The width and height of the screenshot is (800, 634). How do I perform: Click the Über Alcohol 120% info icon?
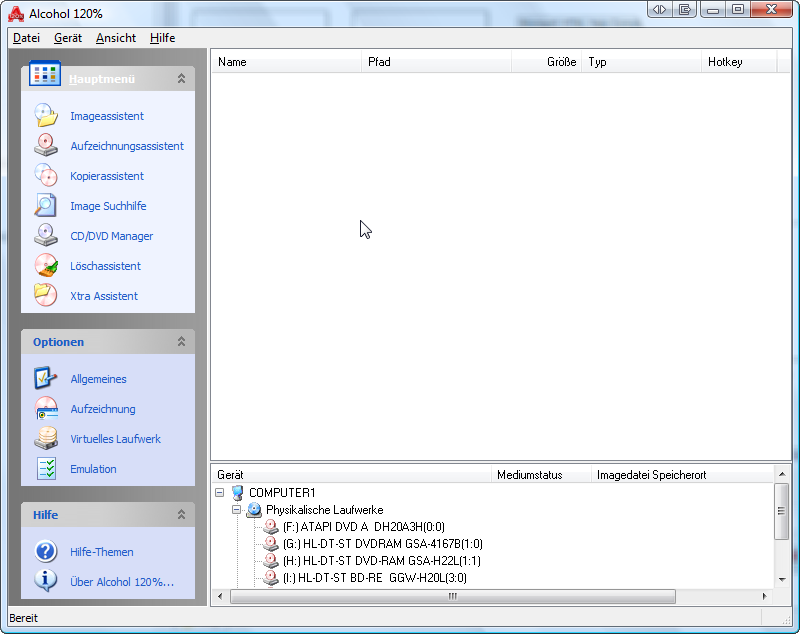[x=46, y=581]
